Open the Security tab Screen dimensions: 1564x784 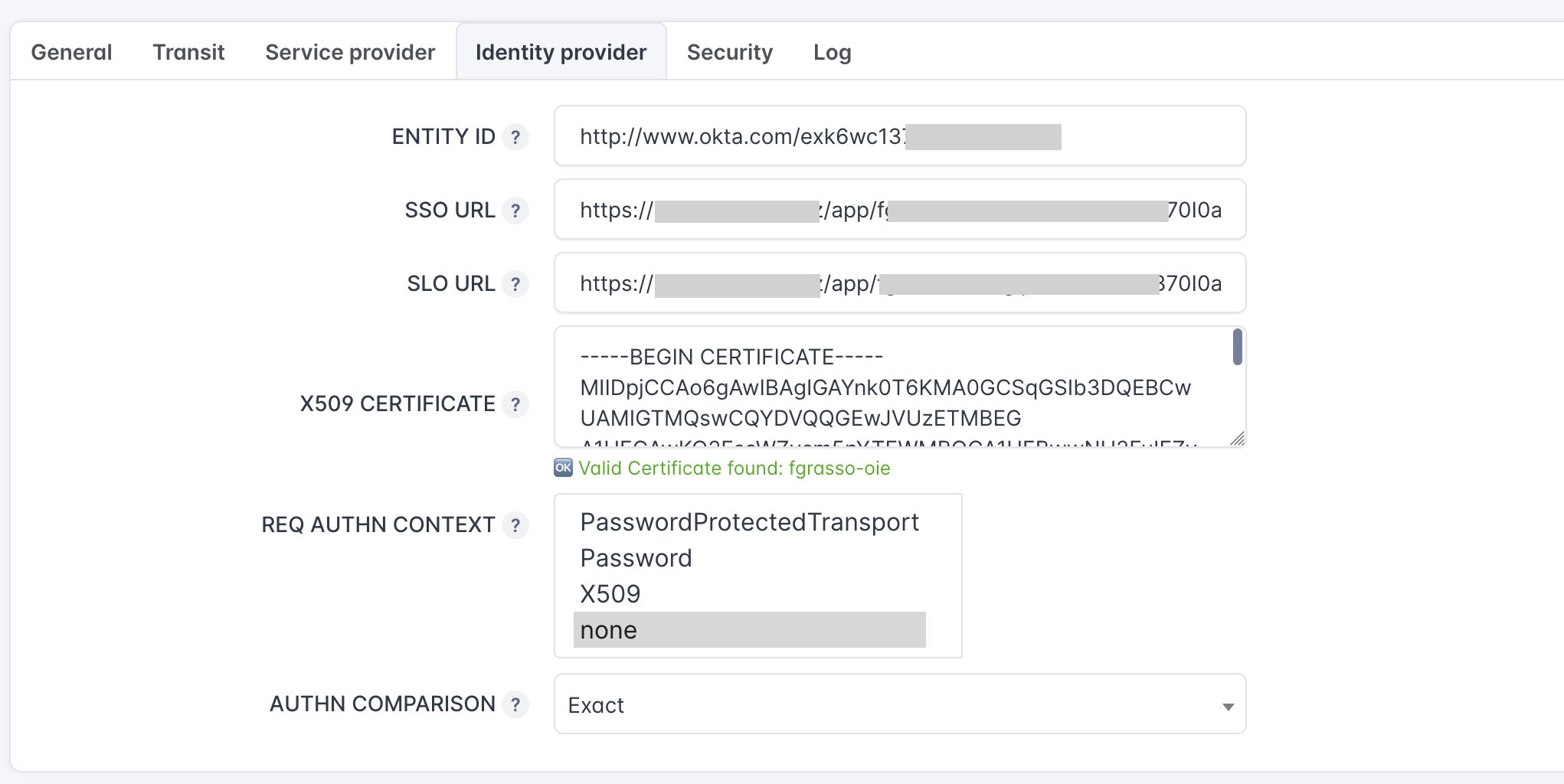(729, 52)
